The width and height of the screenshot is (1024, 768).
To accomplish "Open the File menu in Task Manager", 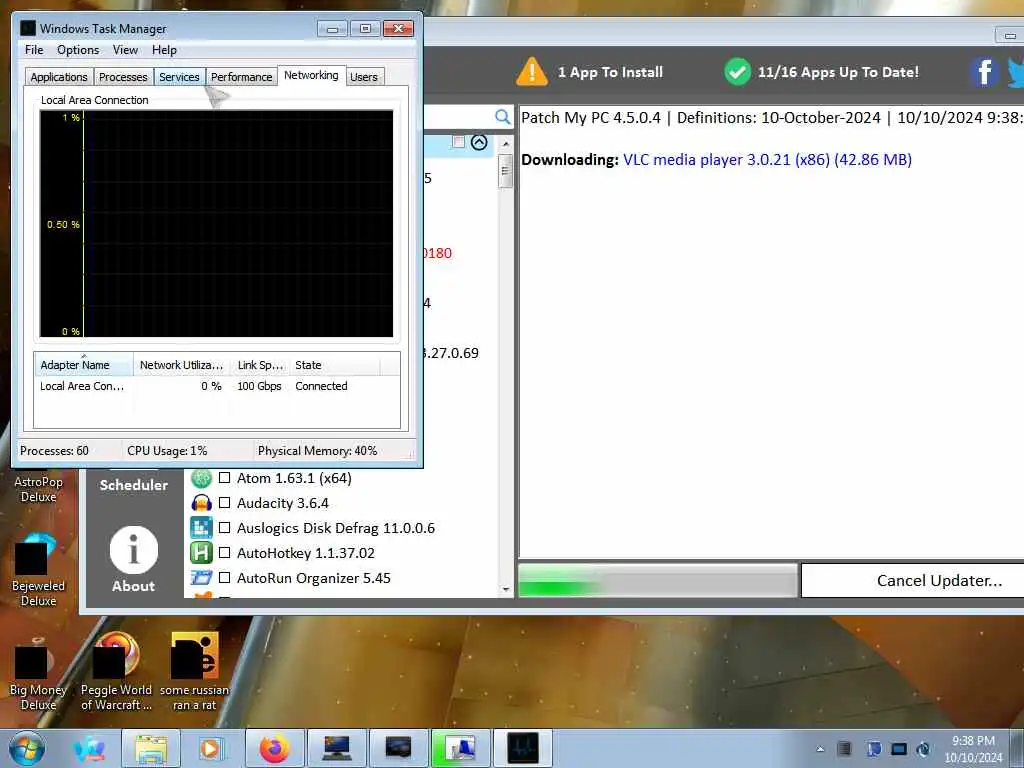I will click(x=34, y=50).
